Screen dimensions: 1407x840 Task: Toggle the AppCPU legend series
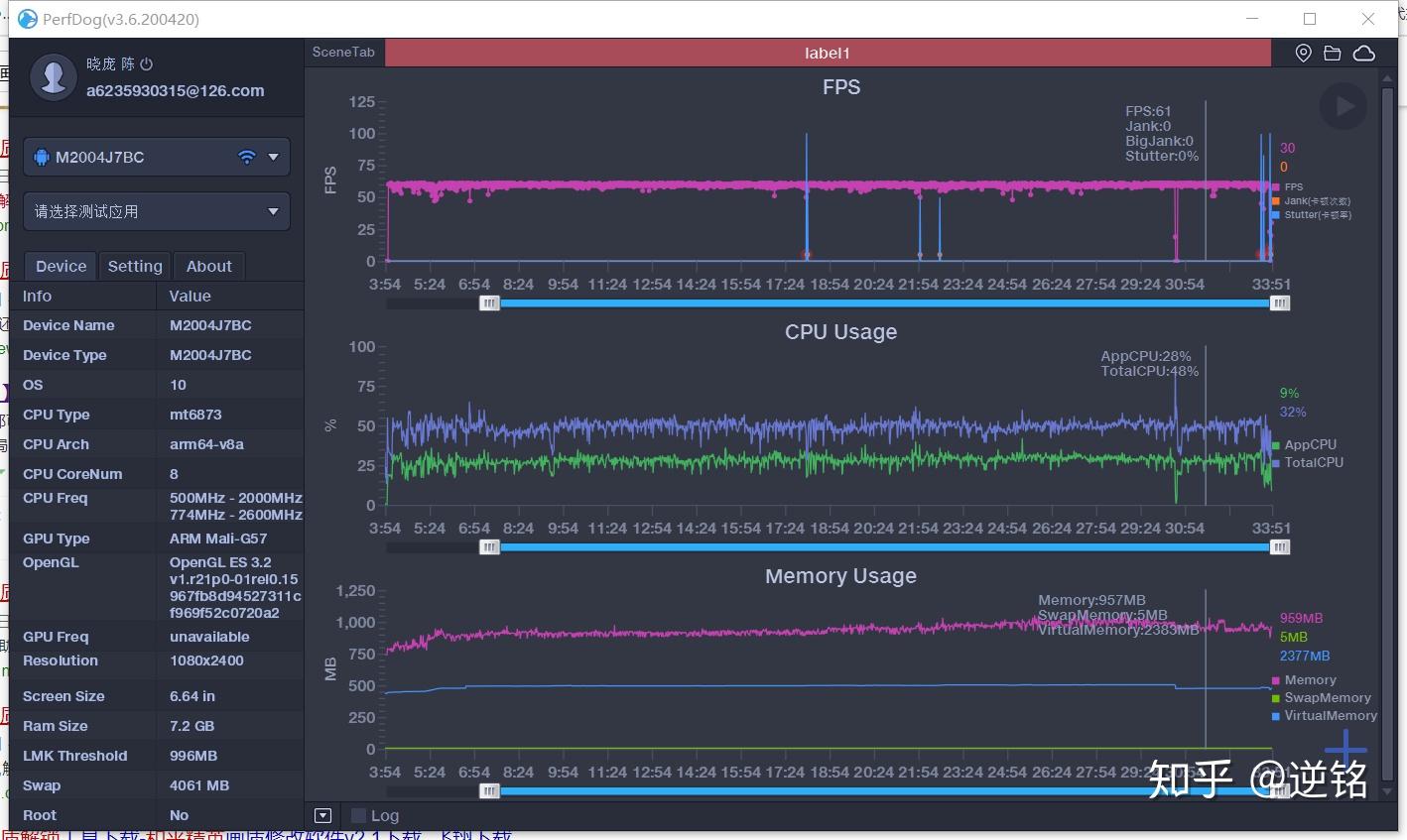coord(1305,444)
